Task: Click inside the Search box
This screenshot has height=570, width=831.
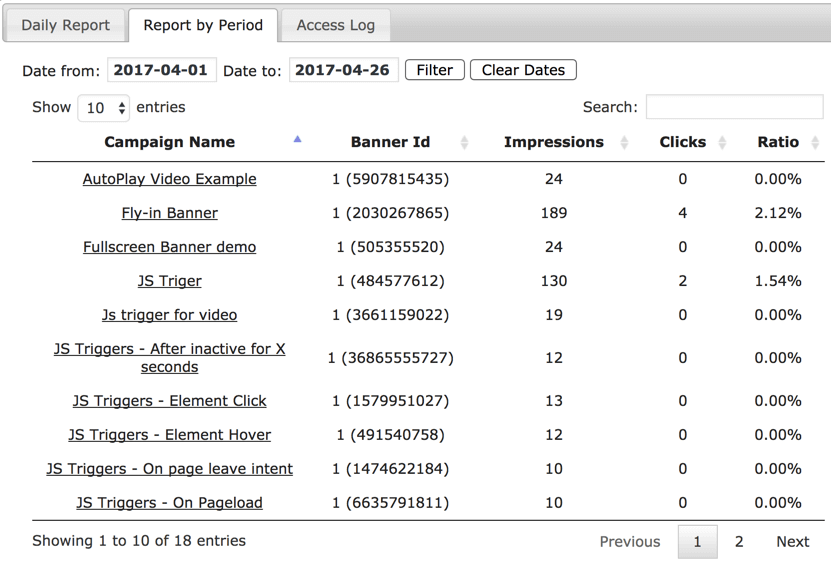Action: [x=734, y=107]
